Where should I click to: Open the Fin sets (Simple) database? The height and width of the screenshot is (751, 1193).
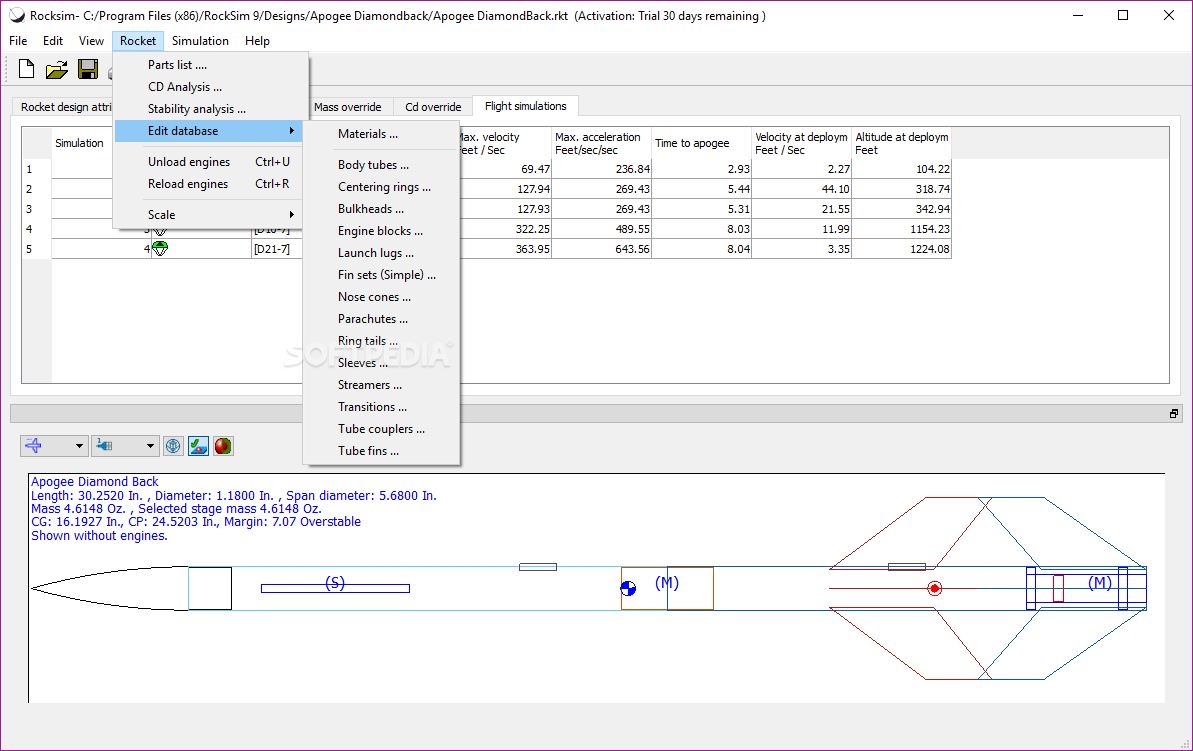point(381,275)
